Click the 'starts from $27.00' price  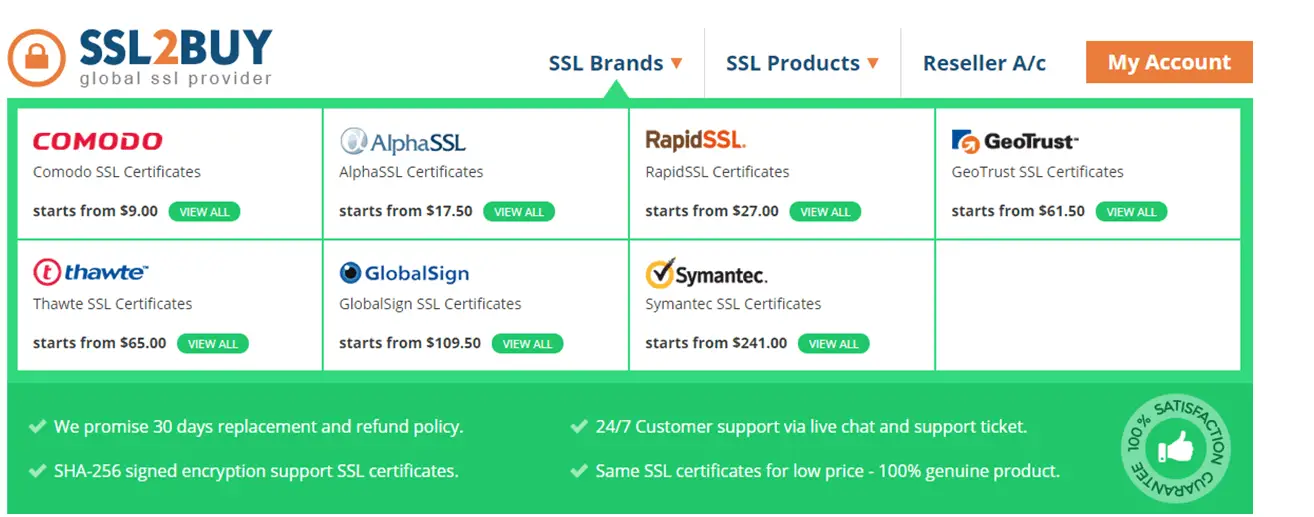coord(712,211)
